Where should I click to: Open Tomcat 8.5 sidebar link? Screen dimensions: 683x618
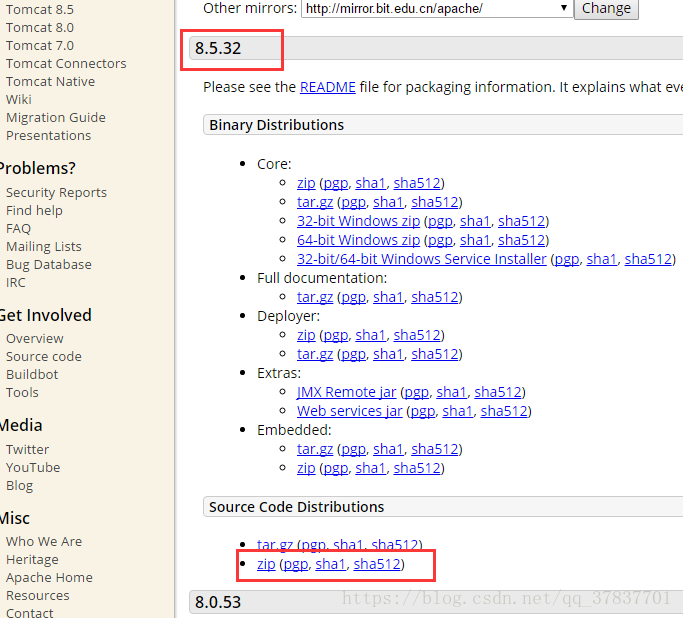point(40,10)
